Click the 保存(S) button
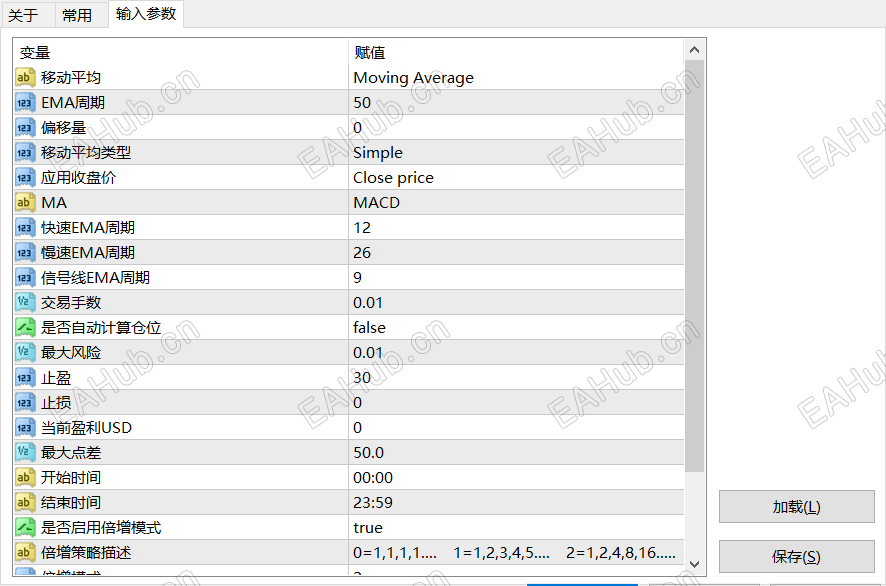The width and height of the screenshot is (886, 586). pyautogui.click(x=796, y=557)
